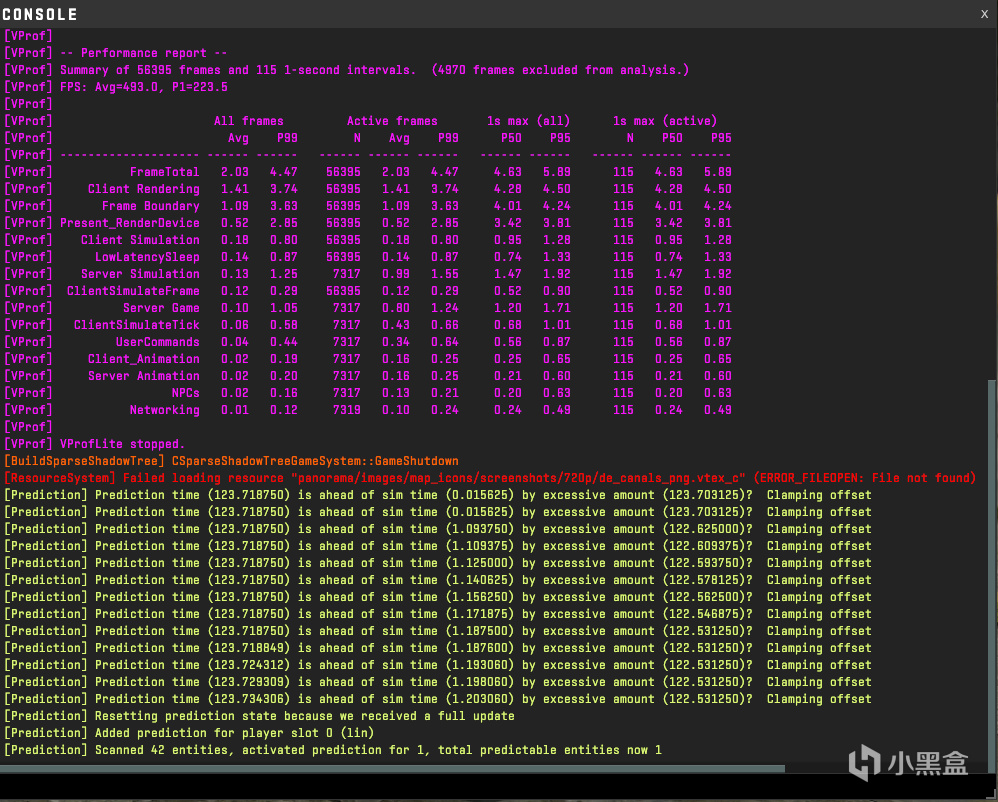Click the BuildSparseShadowTree GameShutdown line
Viewport: 998px width, 802px height.
point(231,461)
